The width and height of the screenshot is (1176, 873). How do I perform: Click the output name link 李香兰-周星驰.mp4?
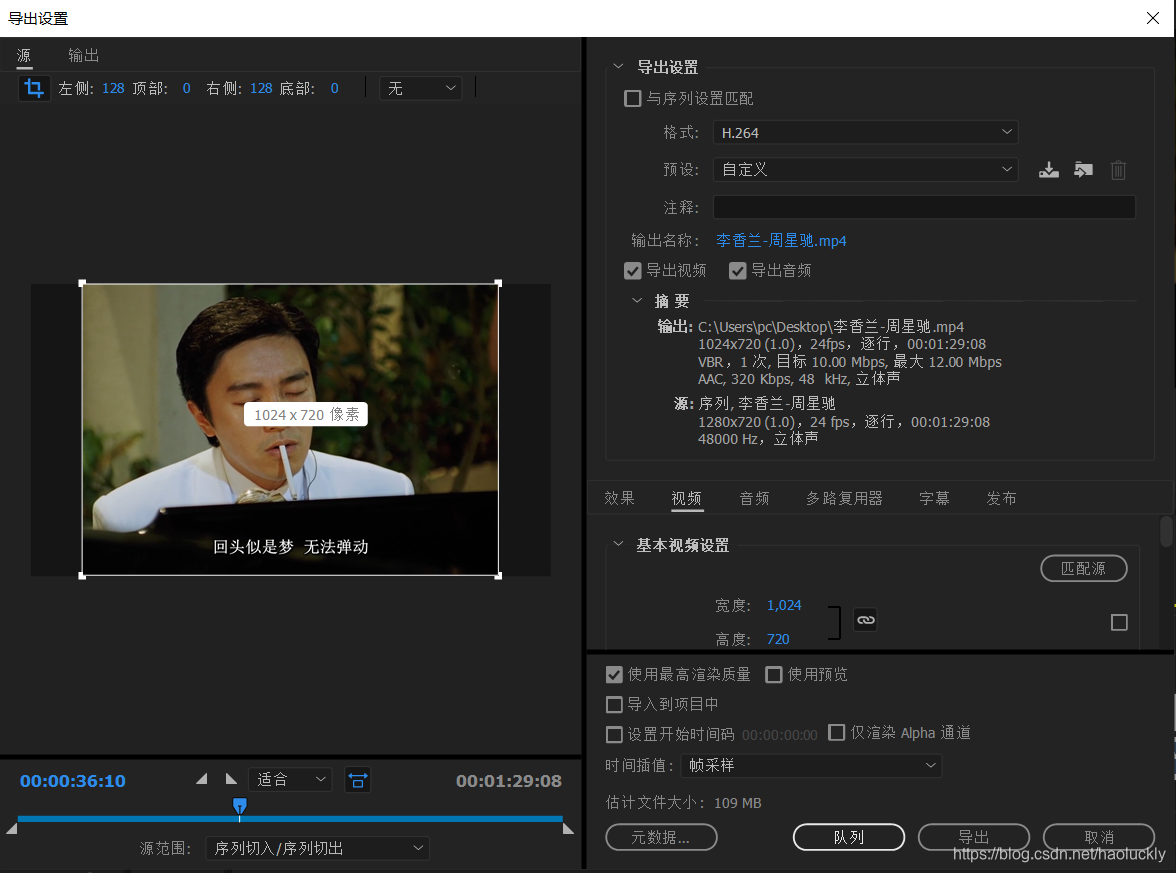781,241
